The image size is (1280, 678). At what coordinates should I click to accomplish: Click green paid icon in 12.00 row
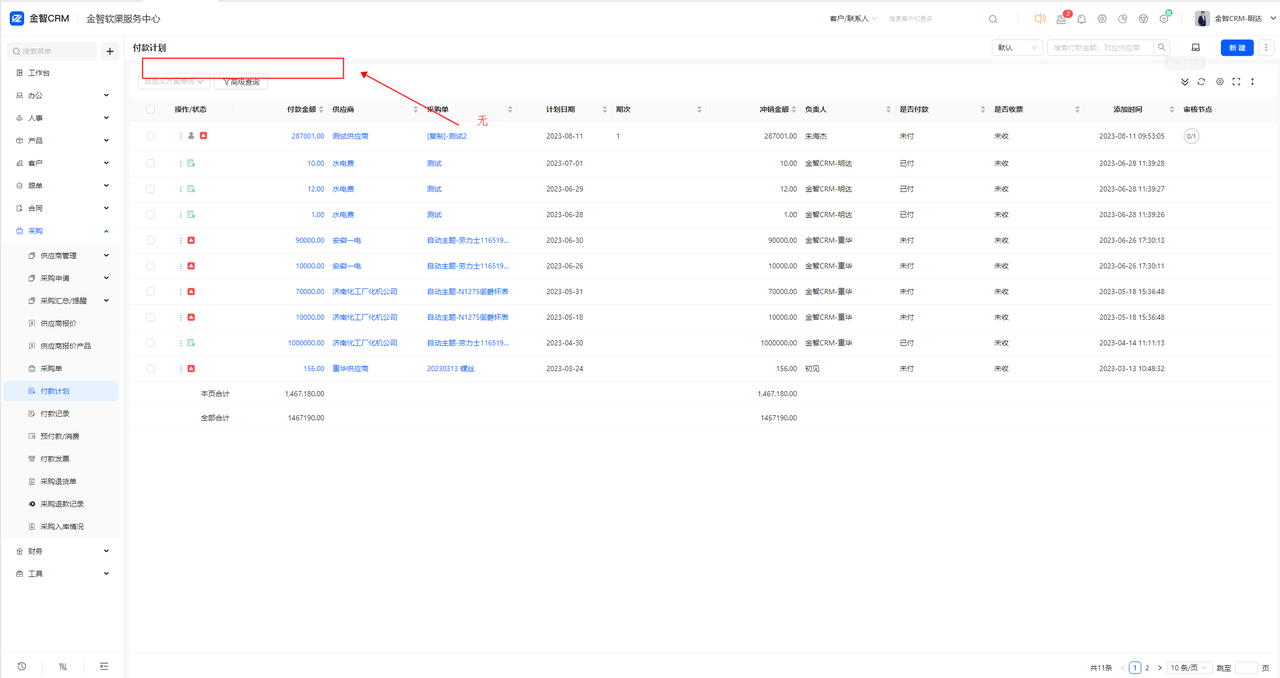191,189
